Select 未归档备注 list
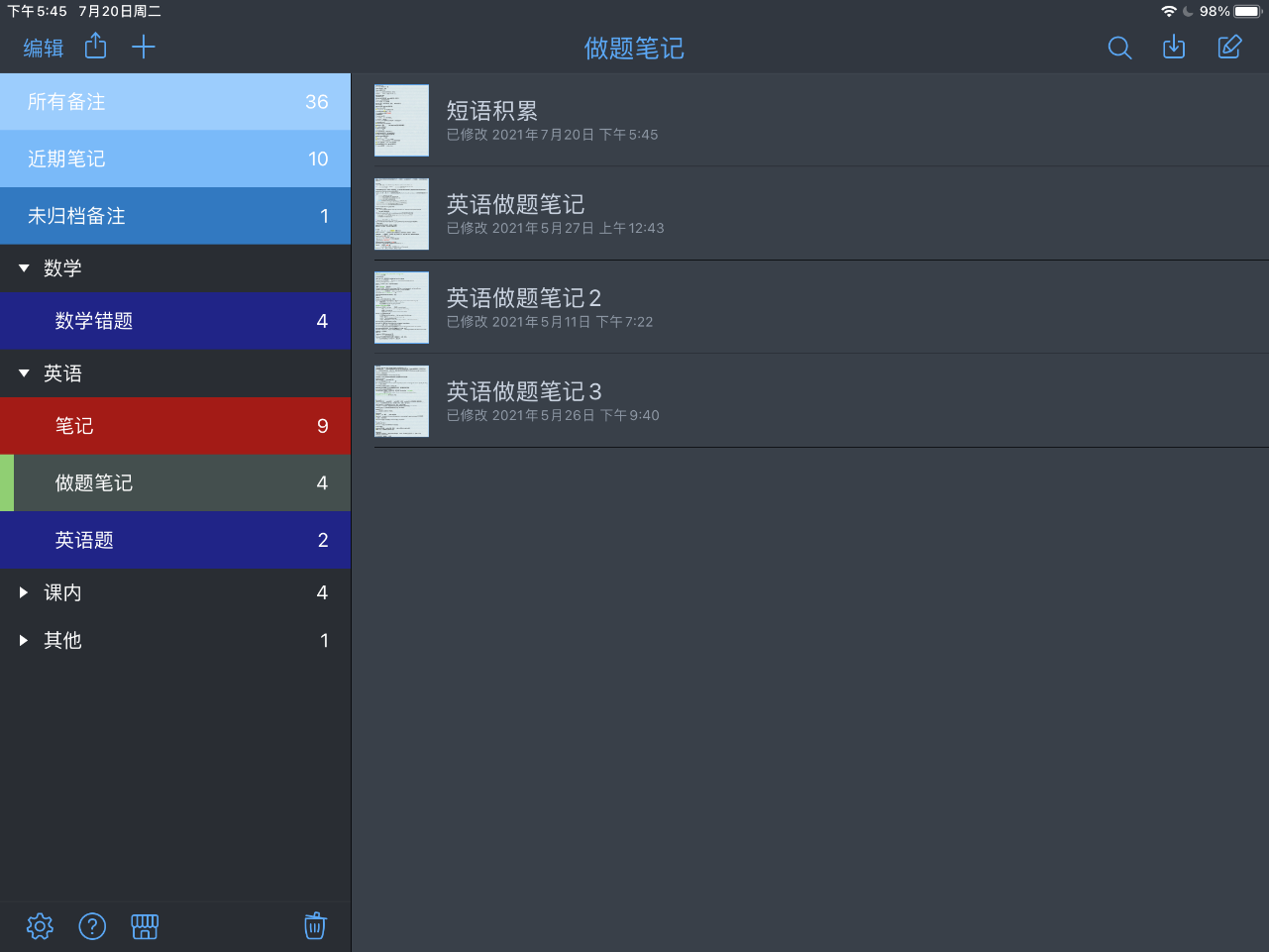Image resolution: width=1269 pixels, height=952 pixels. (x=175, y=216)
